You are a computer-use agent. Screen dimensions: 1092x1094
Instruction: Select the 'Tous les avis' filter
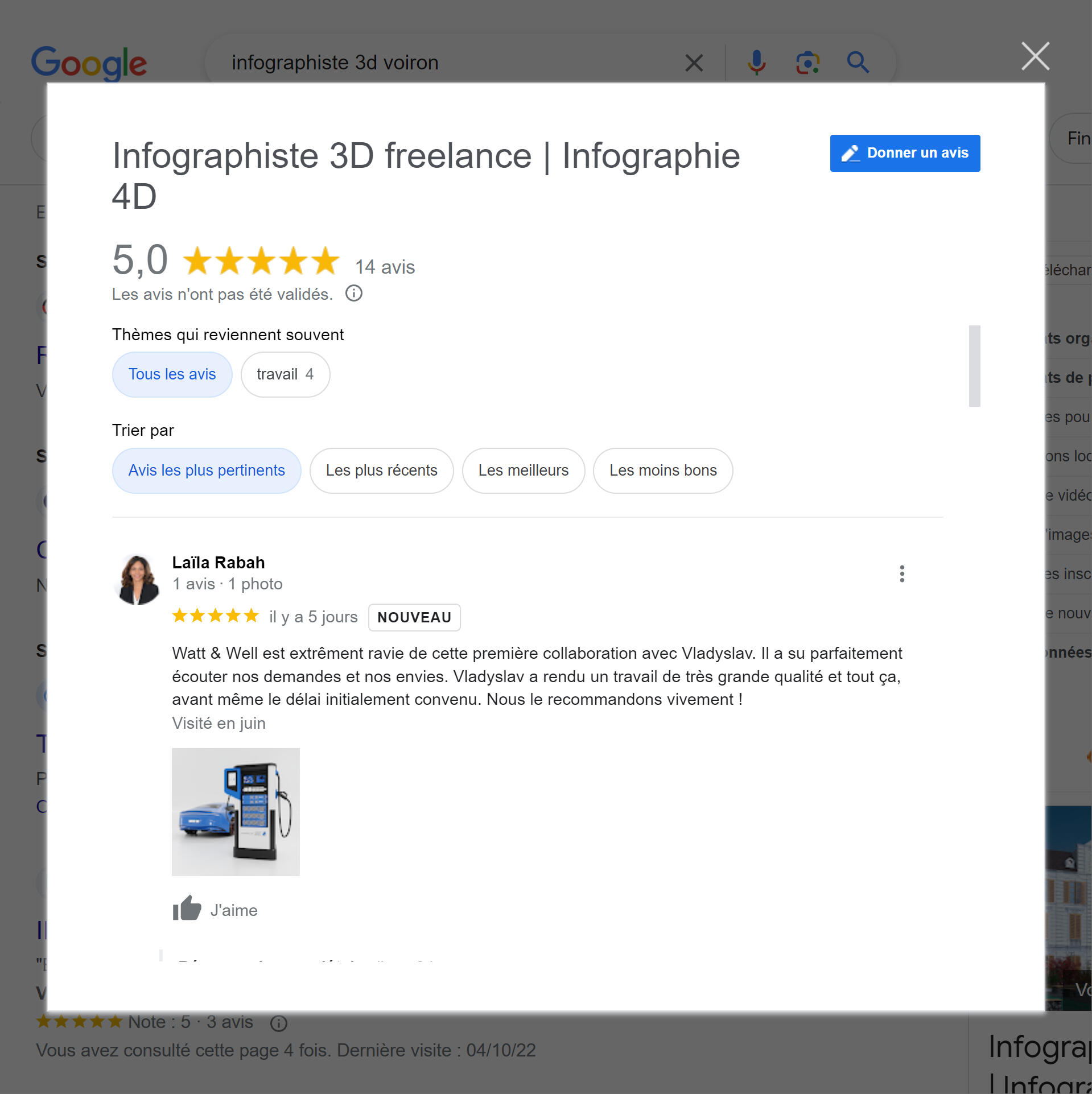172,374
